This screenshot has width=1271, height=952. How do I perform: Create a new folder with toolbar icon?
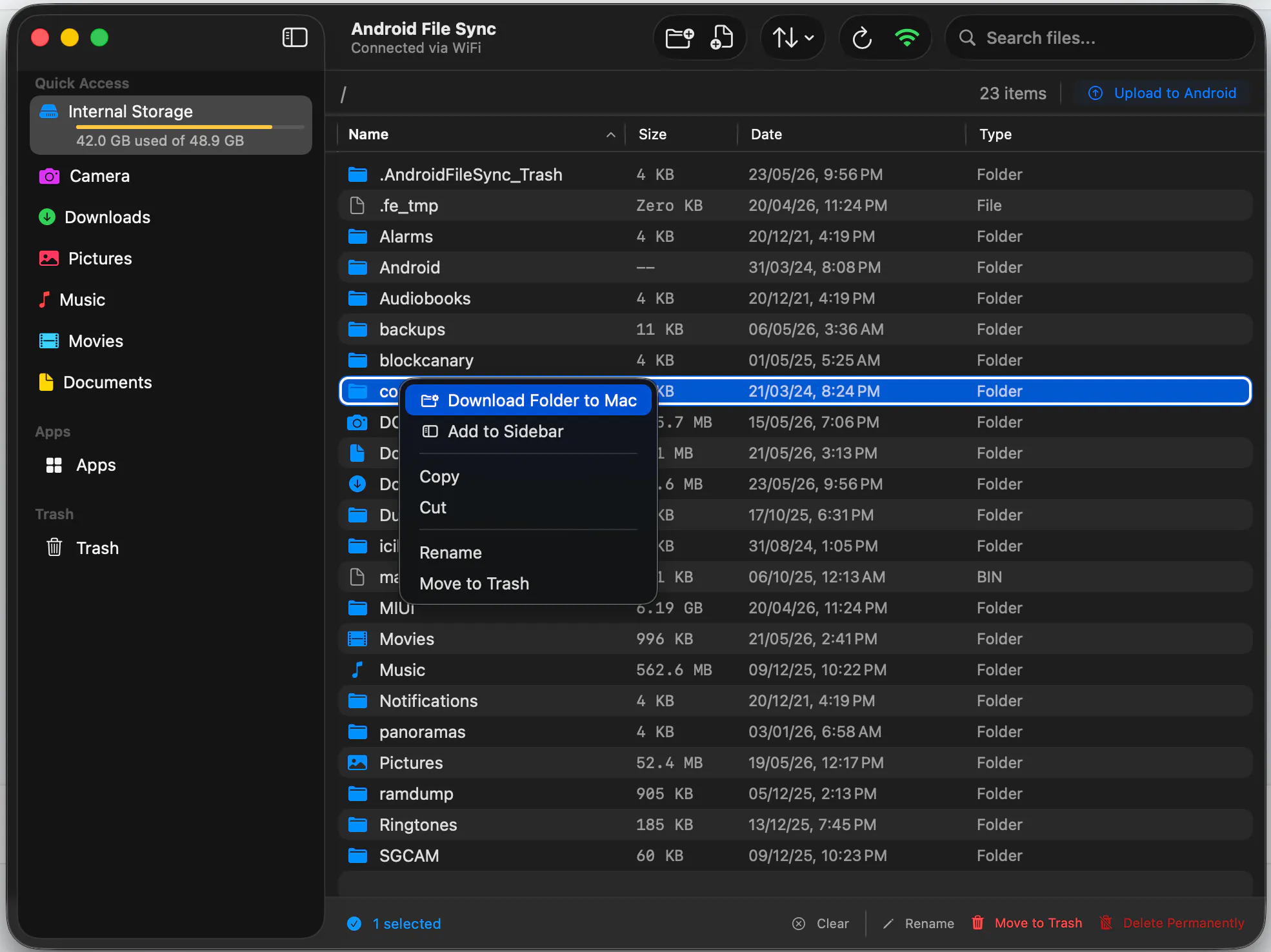tap(679, 38)
